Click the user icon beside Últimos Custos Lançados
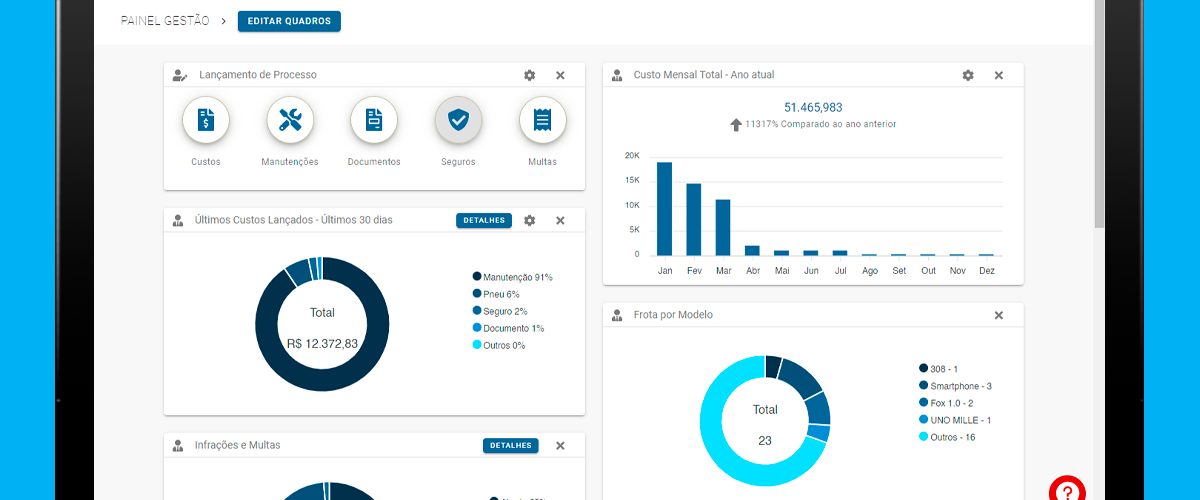Screen dimensions: 1200x500 point(178,220)
